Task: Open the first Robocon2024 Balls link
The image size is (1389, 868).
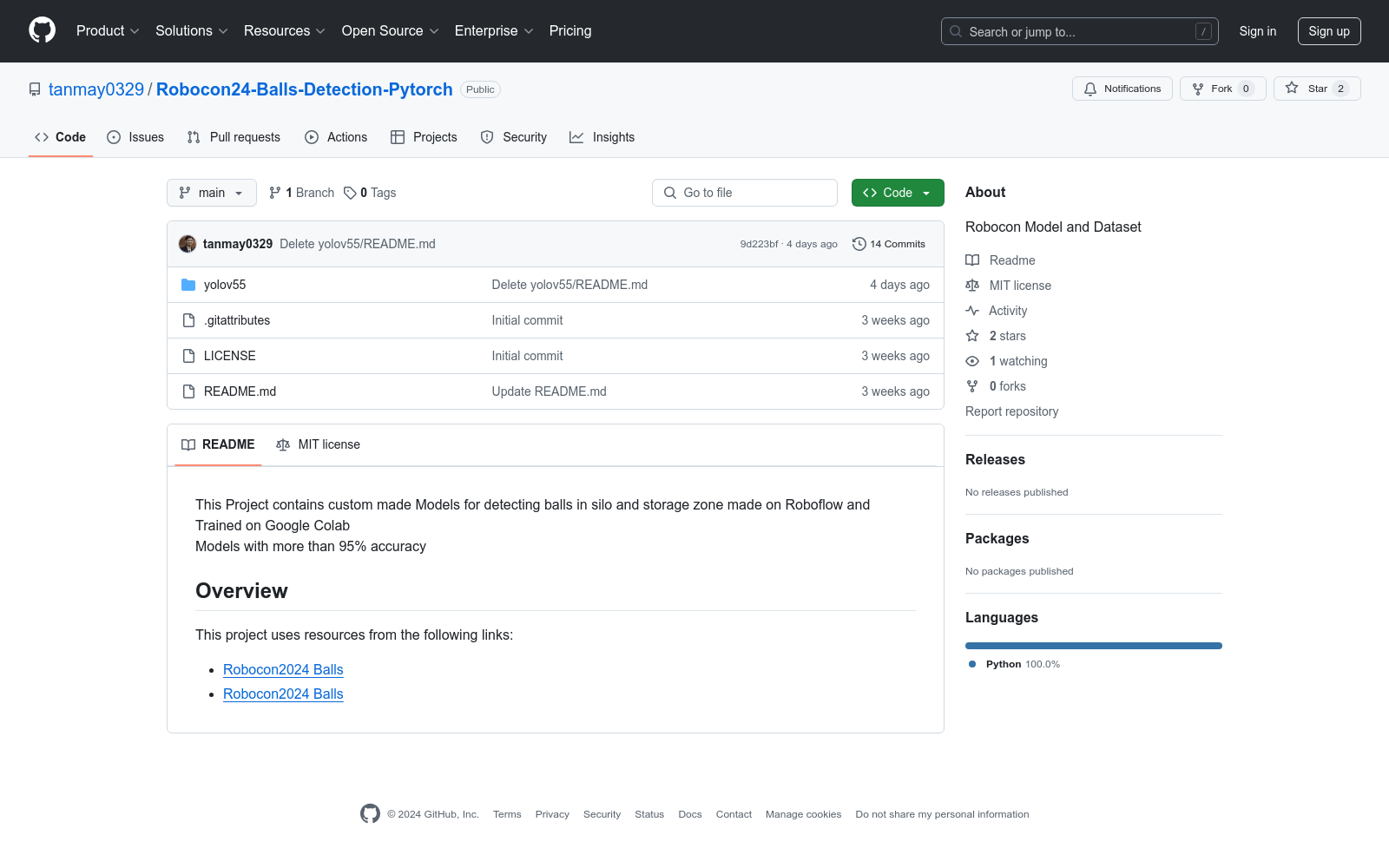Action: coord(283,669)
